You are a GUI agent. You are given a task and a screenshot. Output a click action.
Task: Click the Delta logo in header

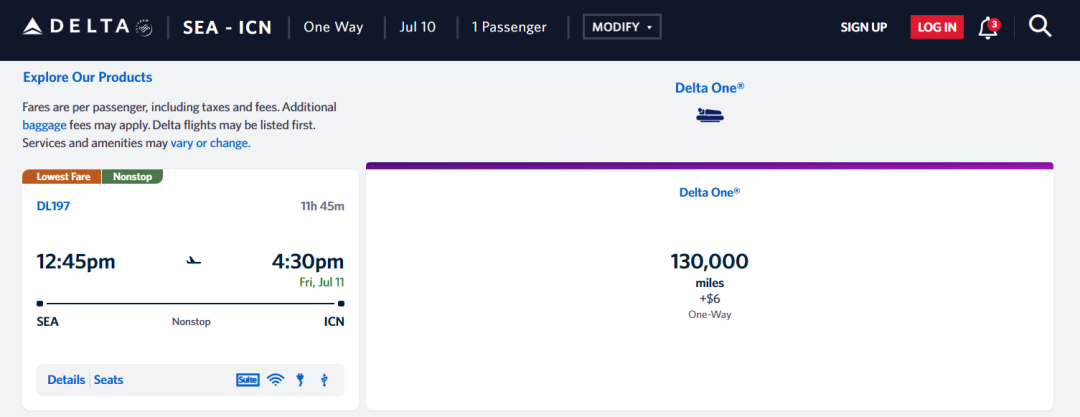(x=85, y=27)
